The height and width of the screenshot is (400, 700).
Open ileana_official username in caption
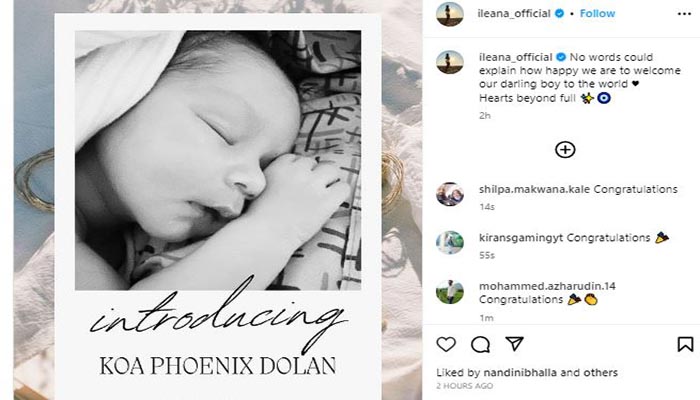tap(516, 57)
